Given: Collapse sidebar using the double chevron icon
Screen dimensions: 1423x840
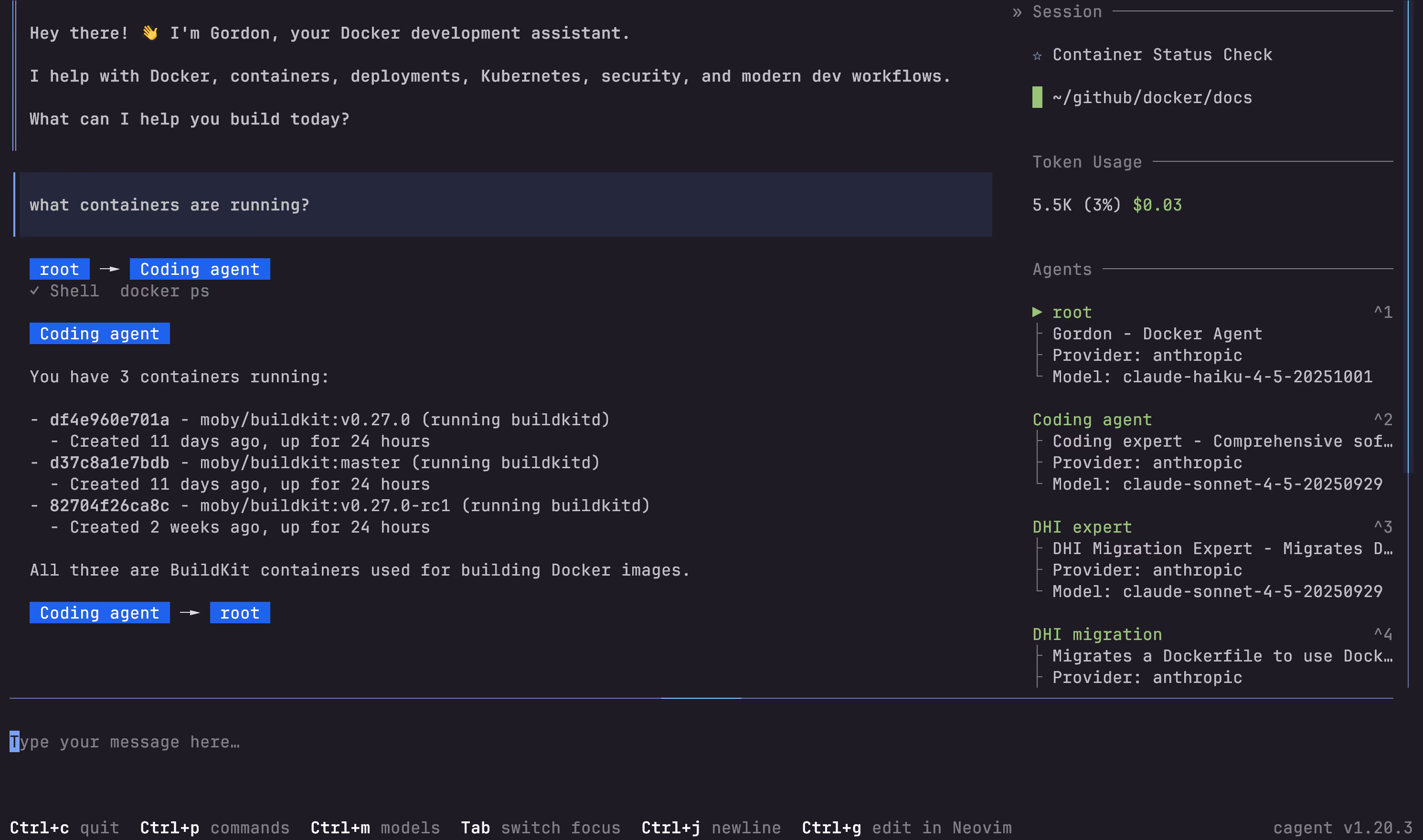Looking at the screenshot, I should point(1017,12).
